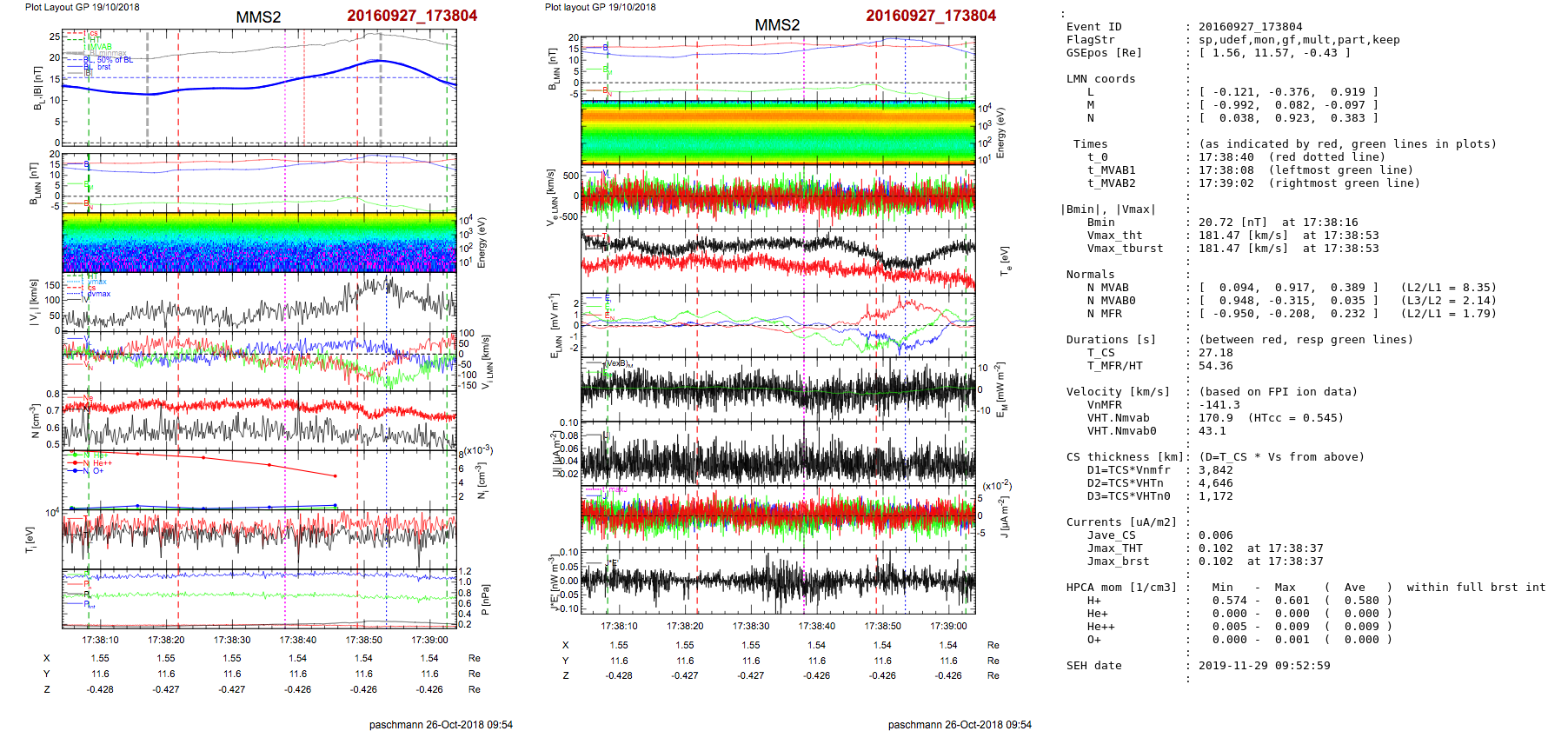1568x731 pixels.
Task: Click the T_CS duration value 27.18
Action: pos(1215,353)
